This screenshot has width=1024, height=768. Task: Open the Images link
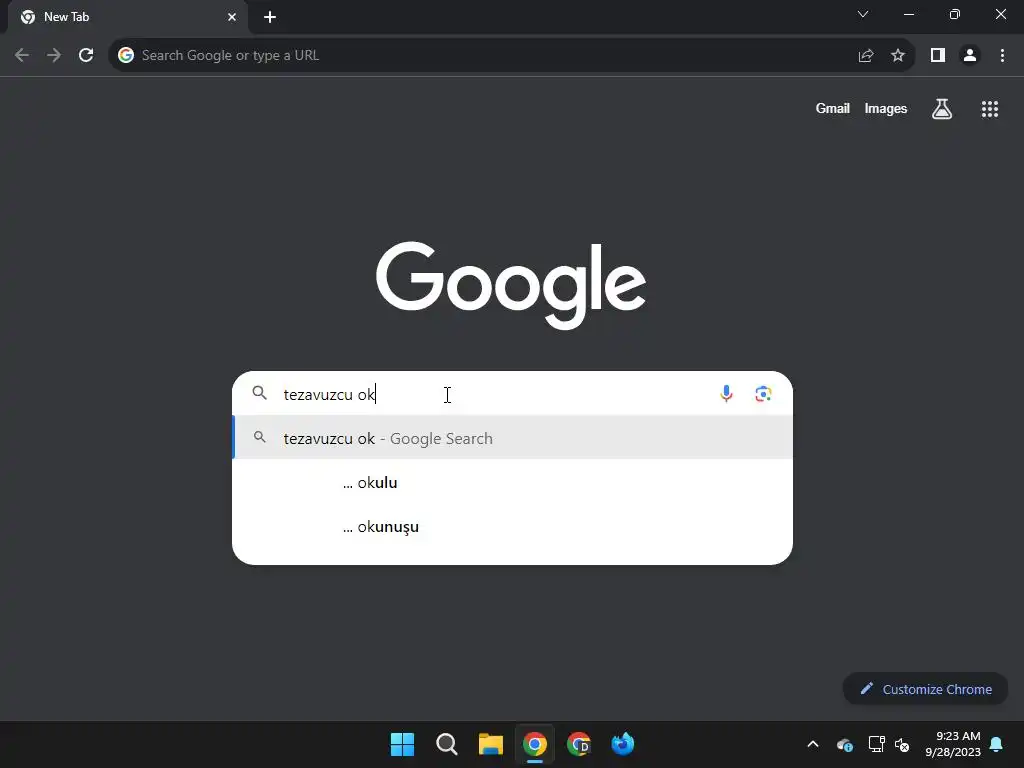click(886, 108)
